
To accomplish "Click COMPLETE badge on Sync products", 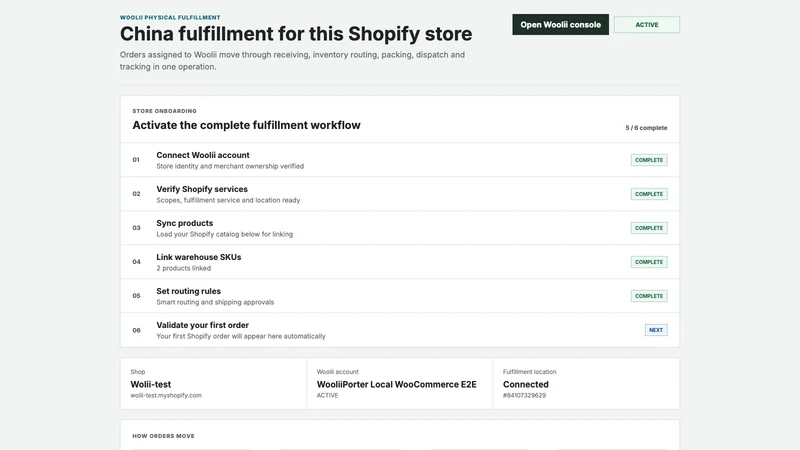I will click(x=649, y=228).
